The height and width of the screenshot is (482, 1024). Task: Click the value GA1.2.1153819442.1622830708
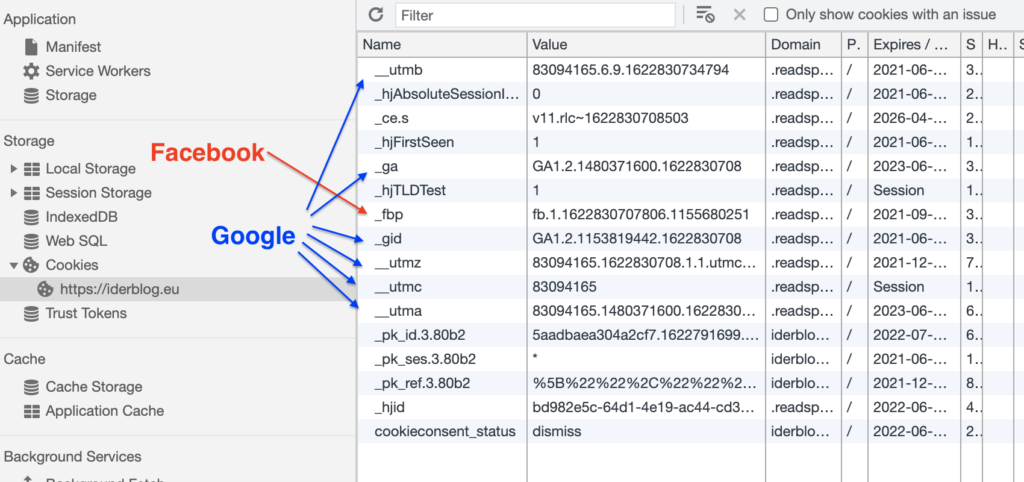(x=637, y=239)
